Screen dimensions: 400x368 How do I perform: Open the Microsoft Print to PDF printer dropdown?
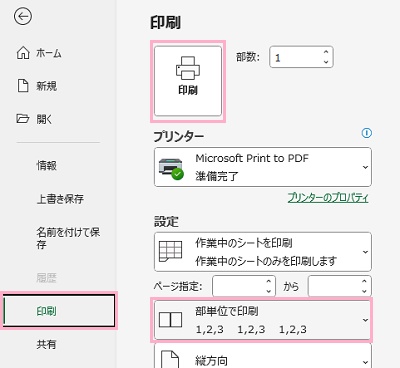263,167
